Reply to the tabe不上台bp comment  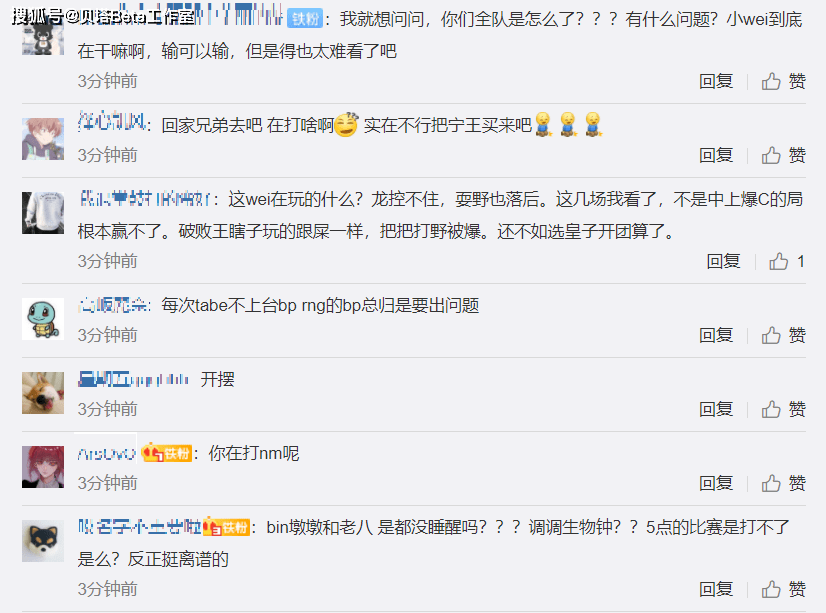[716, 335]
